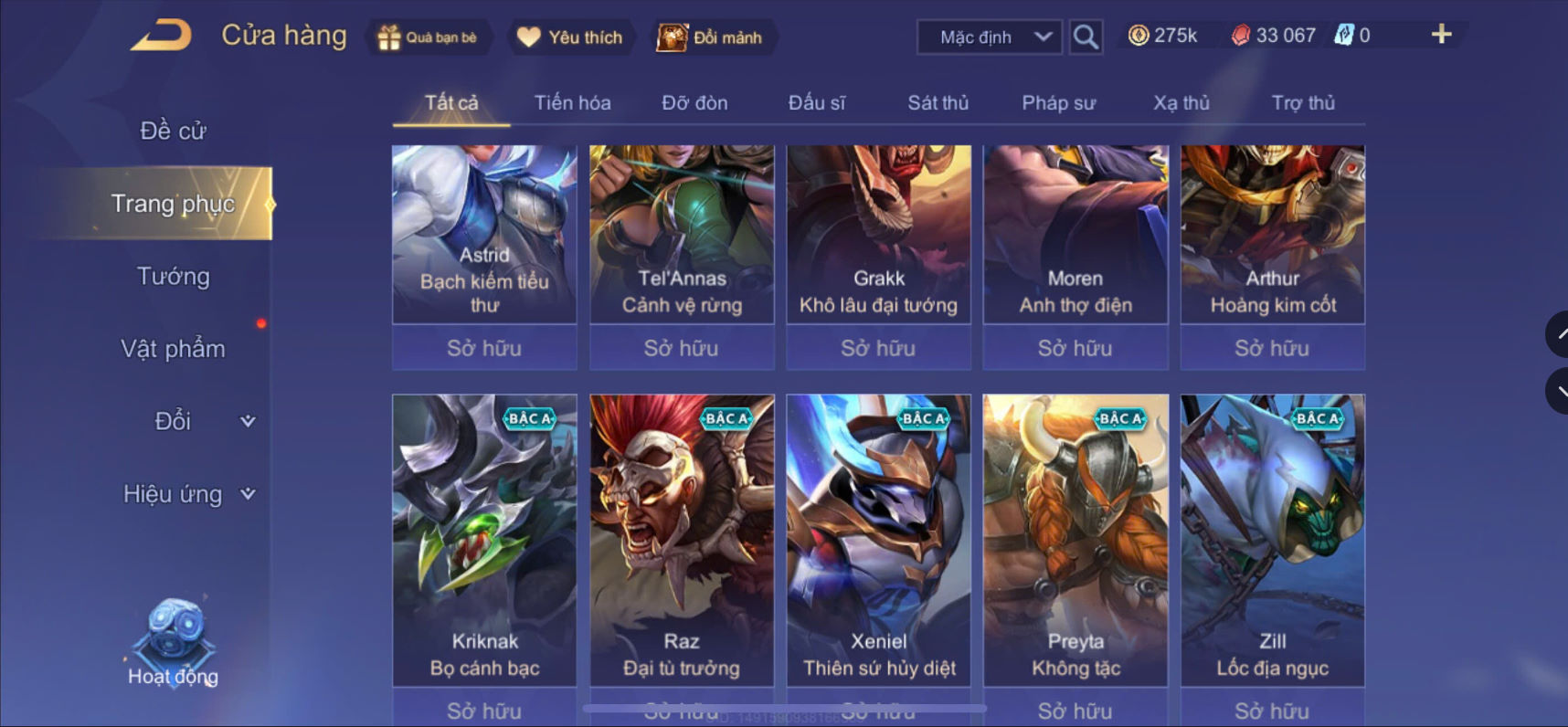Open the search magnifier icon

pyautogui.click(x=1086, y=37)
